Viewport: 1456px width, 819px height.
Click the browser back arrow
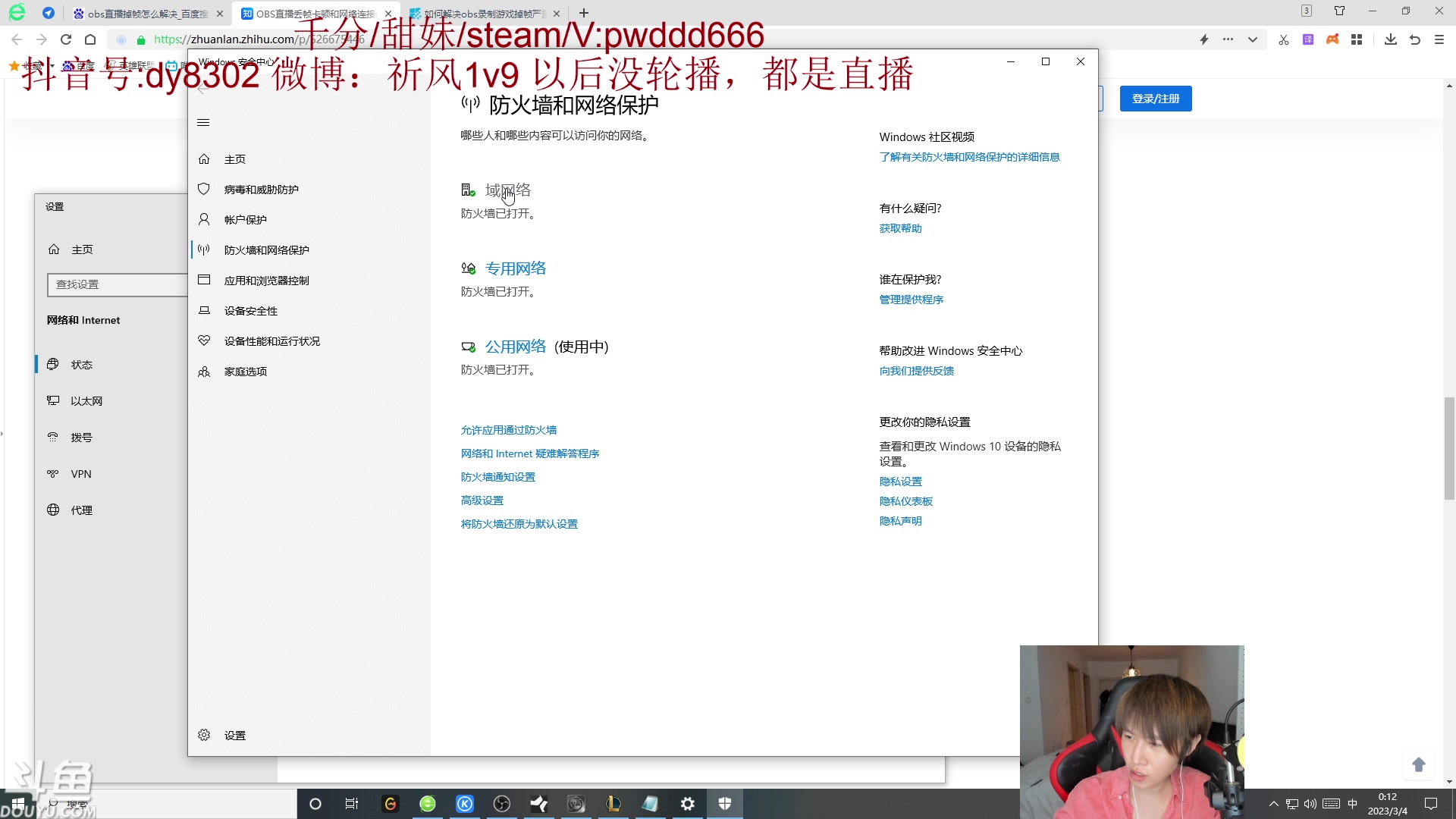(17, 39)
